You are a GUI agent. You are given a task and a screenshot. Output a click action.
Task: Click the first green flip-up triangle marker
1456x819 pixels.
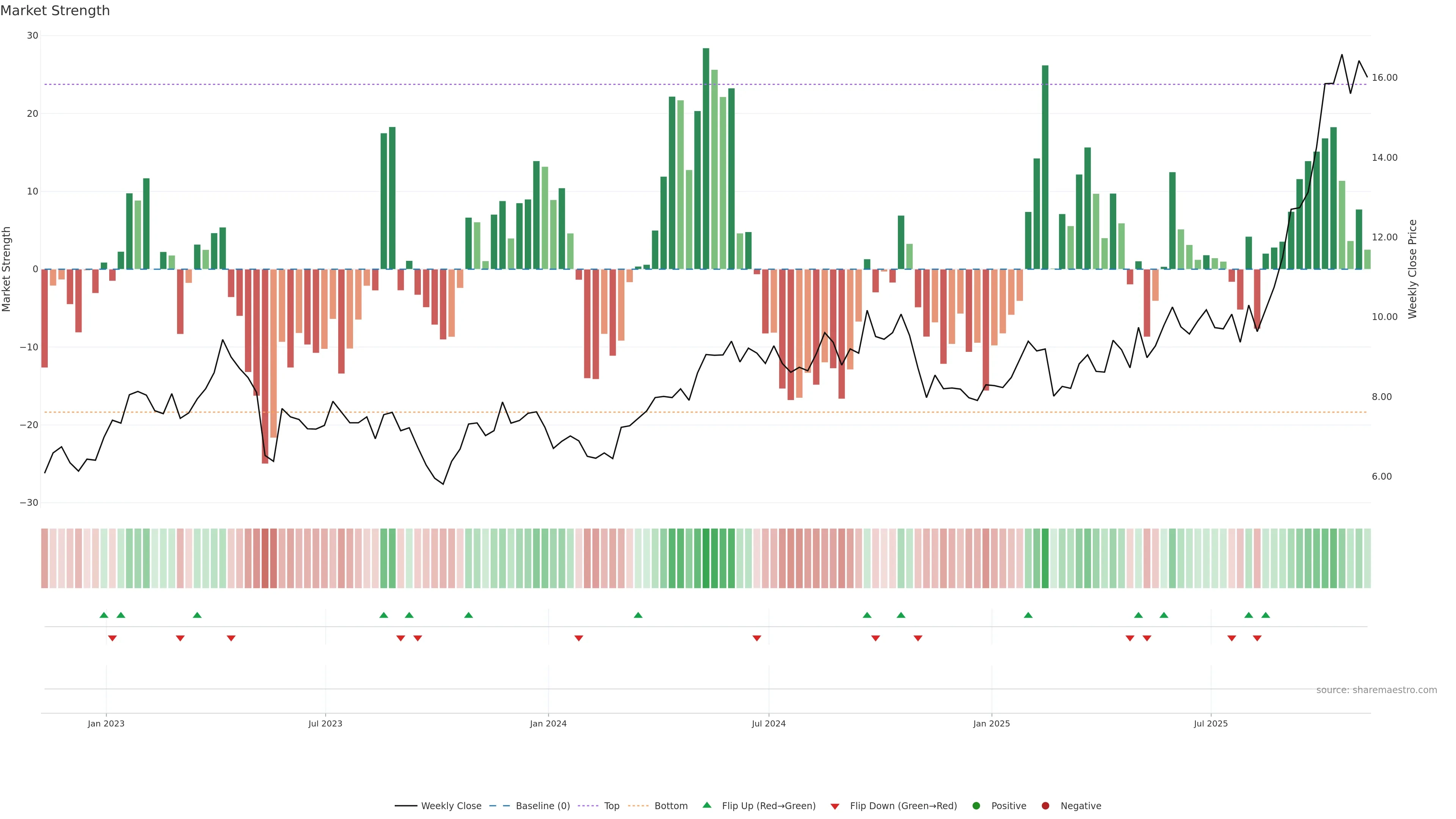[104, 615]
